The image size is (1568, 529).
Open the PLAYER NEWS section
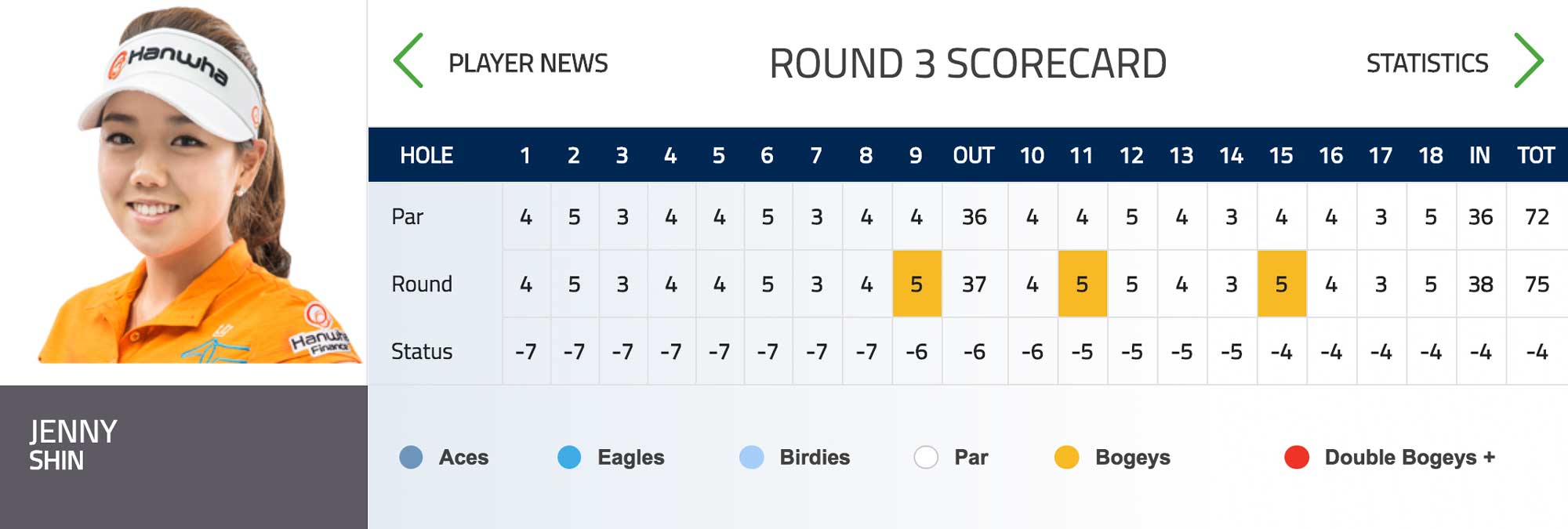pos(528,63)
